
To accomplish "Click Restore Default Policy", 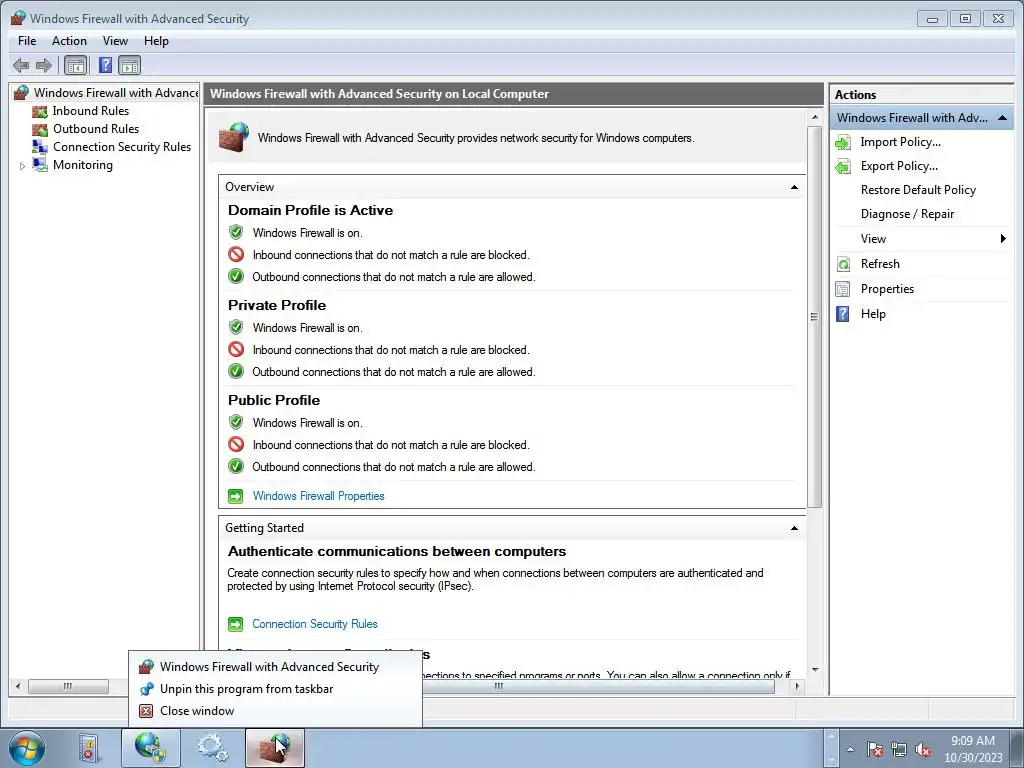I will 918,190.
